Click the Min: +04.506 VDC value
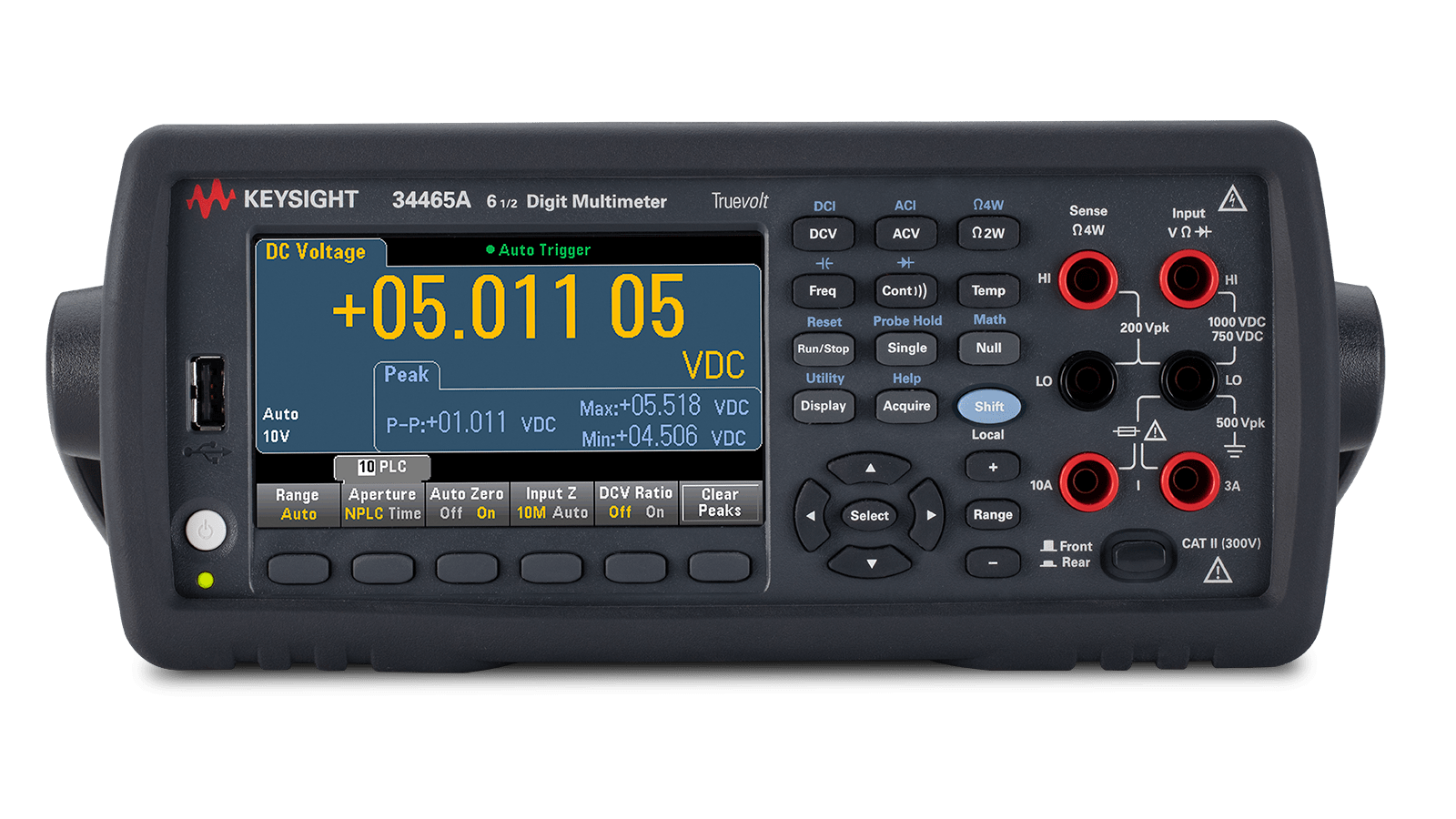The width and height of the screenshot is (1456, 819). pos(664,437)
